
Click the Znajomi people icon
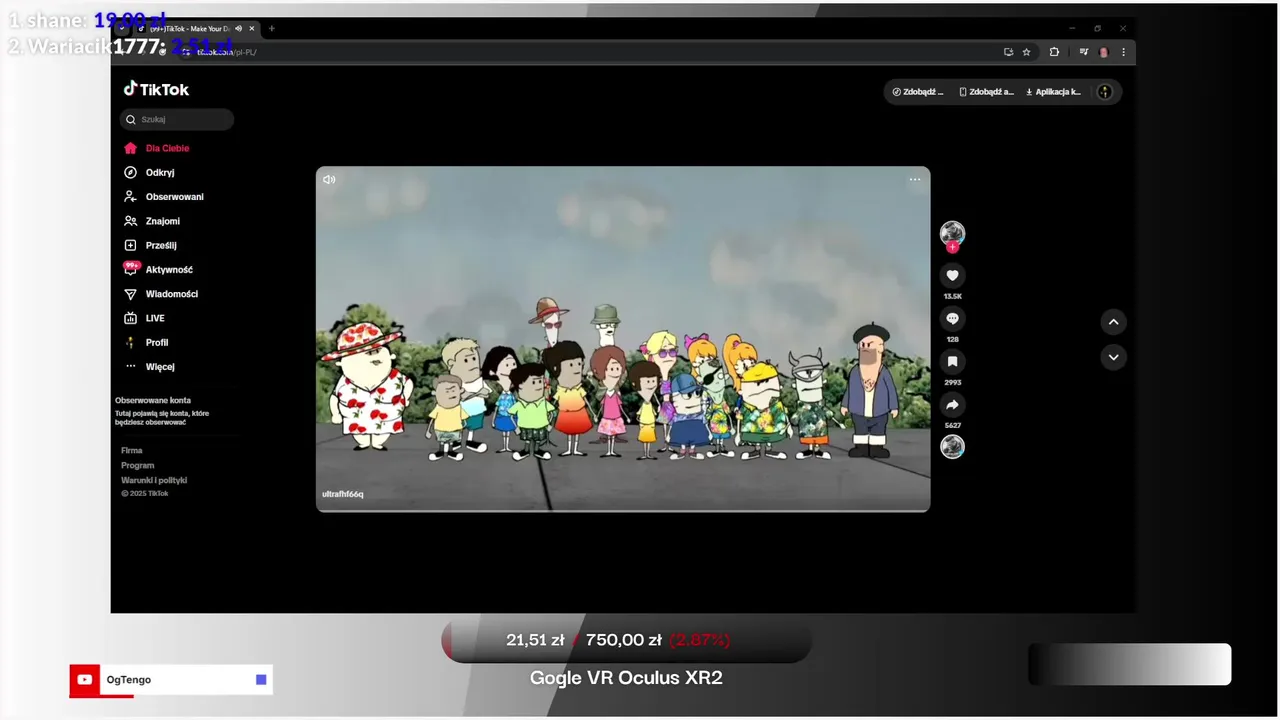(130, 221)
